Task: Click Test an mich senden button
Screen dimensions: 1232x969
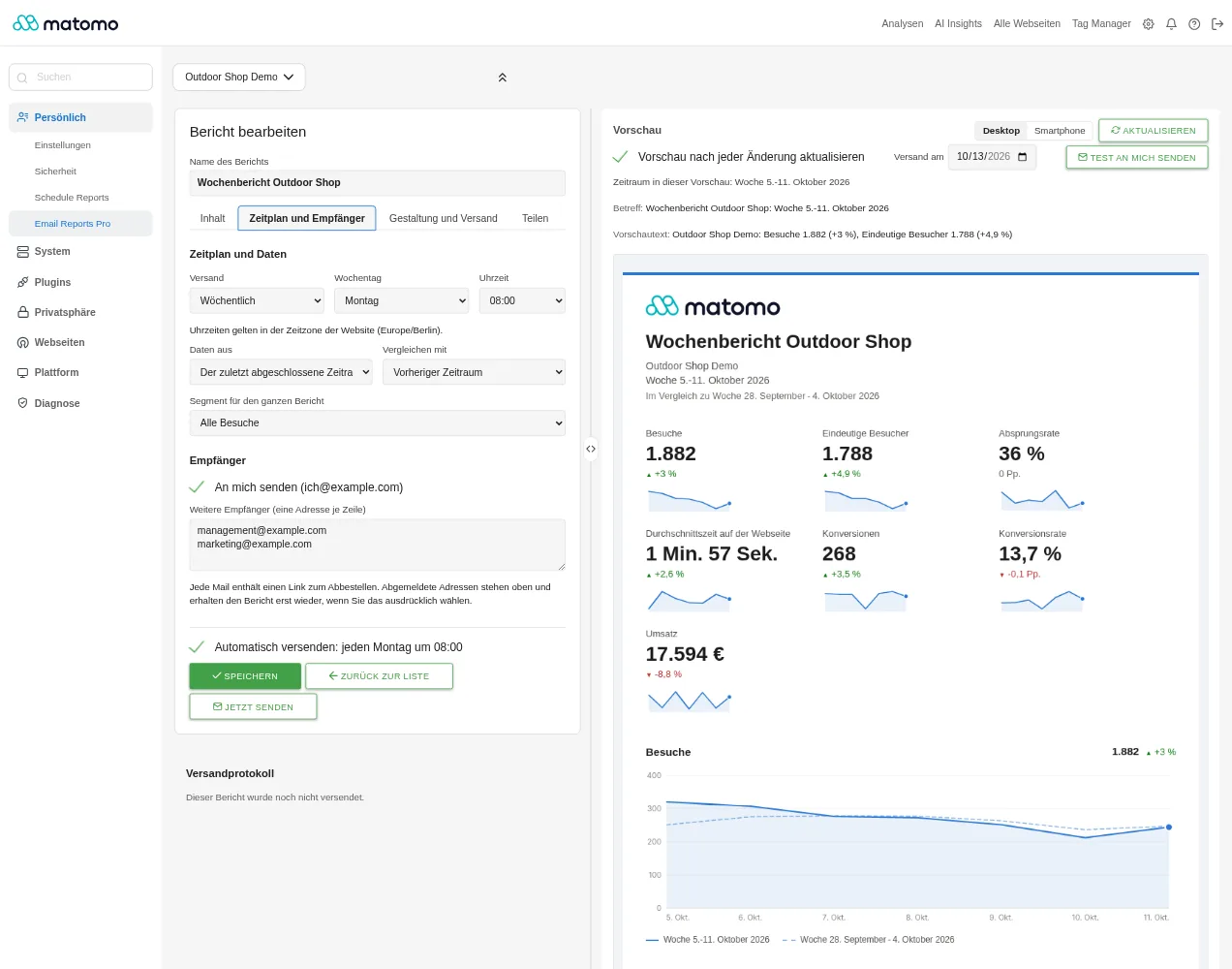Action: click(1137, 157)
